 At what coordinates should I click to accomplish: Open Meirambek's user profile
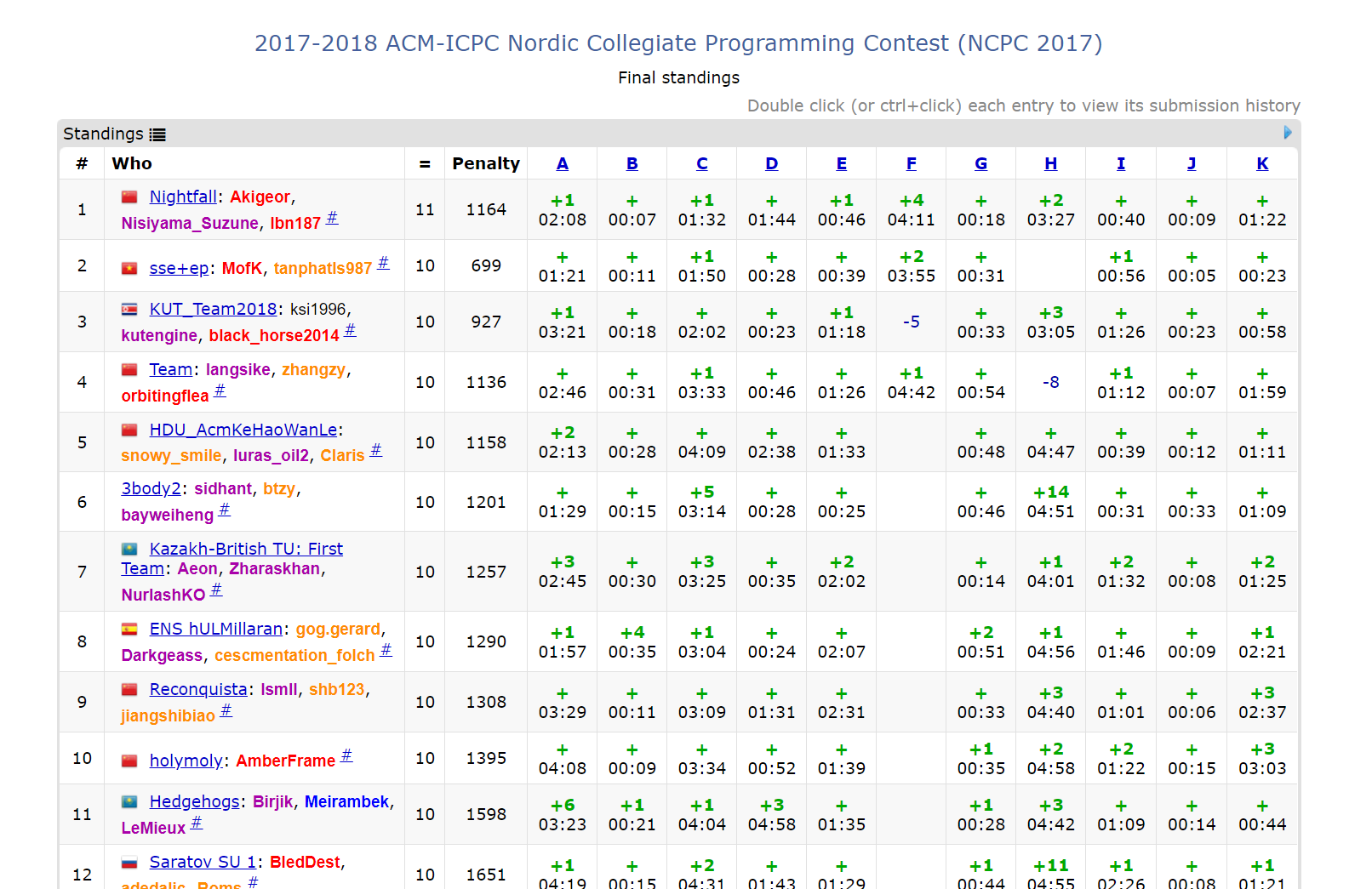346,801
